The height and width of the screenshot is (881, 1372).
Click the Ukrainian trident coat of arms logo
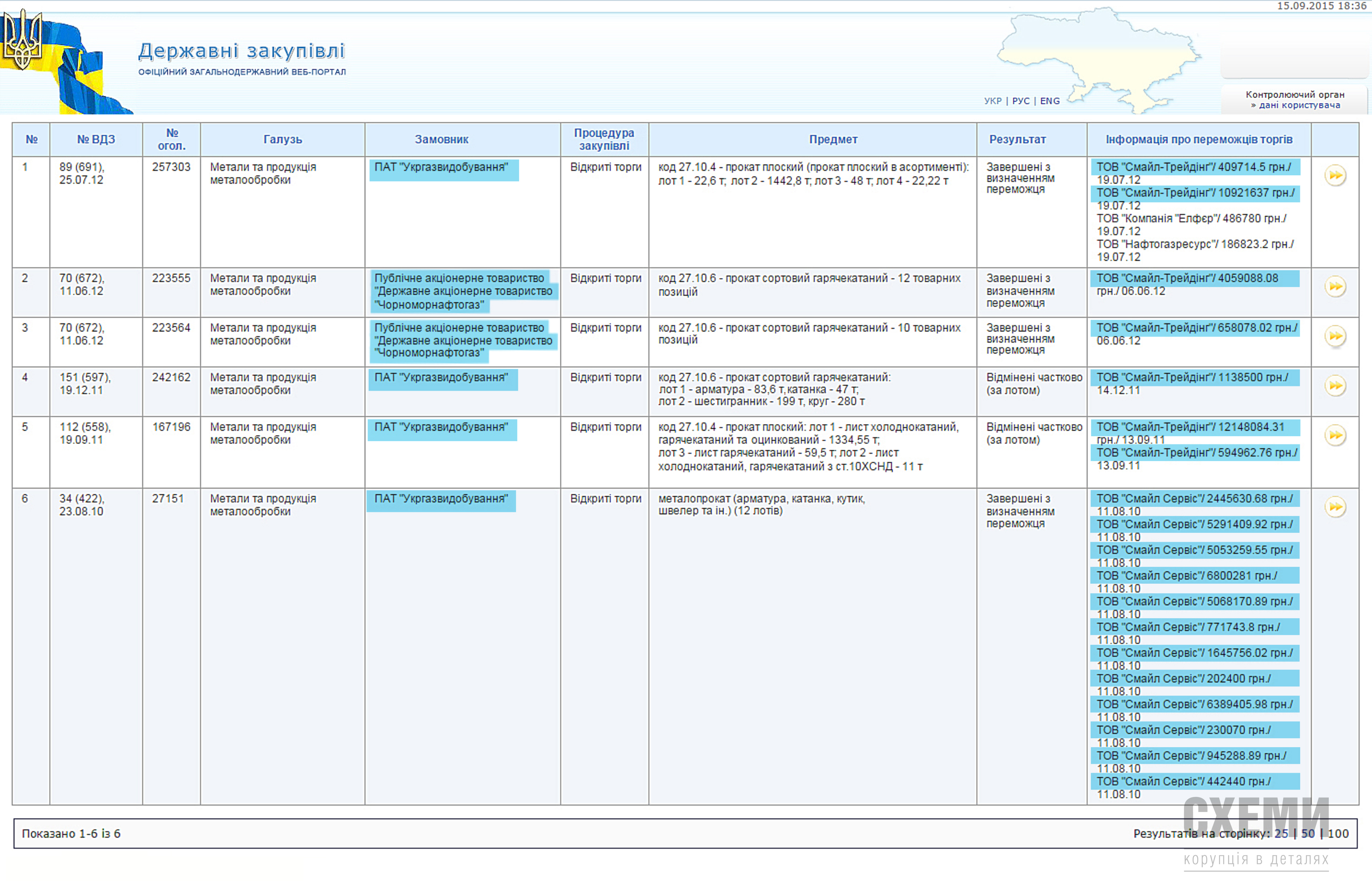coord(23,40)
